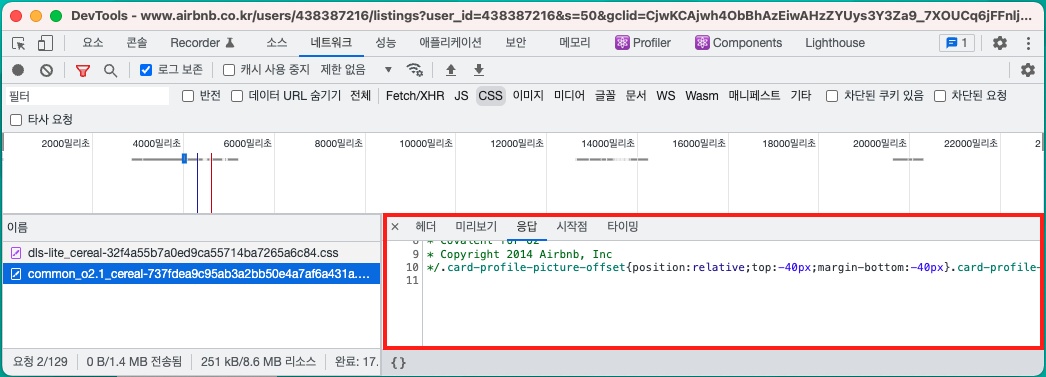Filter requests by 전체 type
This screenshot has width=1046, height=377.
click(360, 96)
